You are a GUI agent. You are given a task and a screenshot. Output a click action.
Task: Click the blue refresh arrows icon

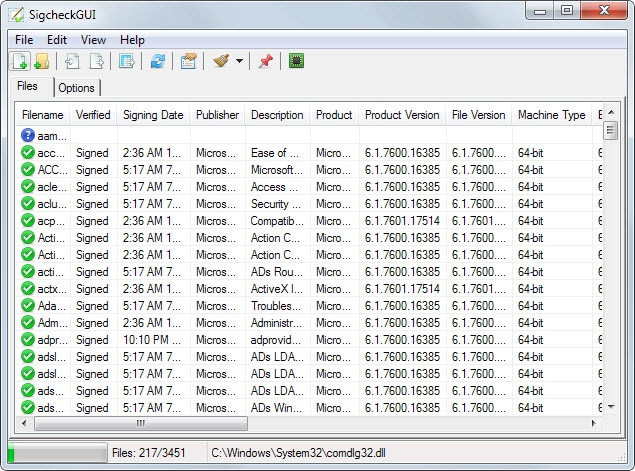158,62
